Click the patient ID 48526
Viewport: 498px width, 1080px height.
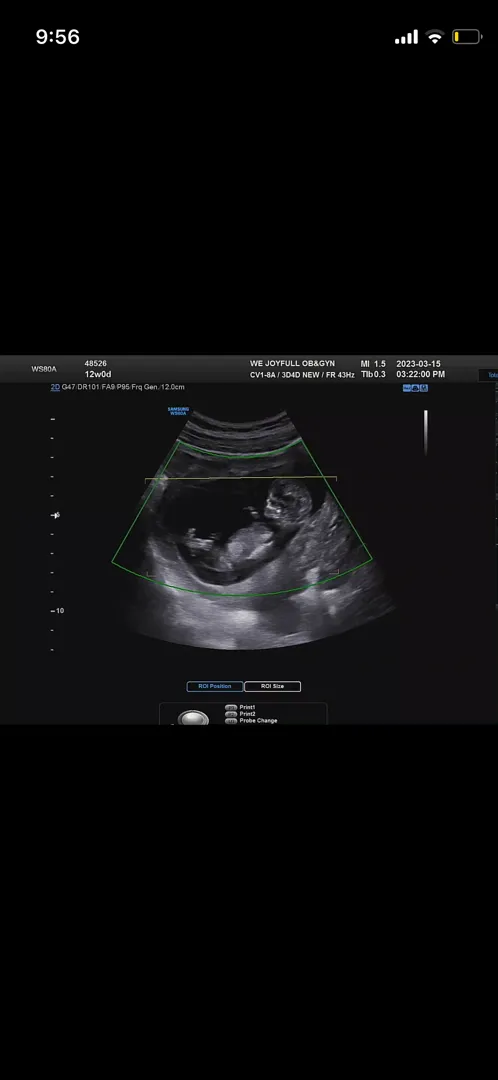[x=96, y=363]
